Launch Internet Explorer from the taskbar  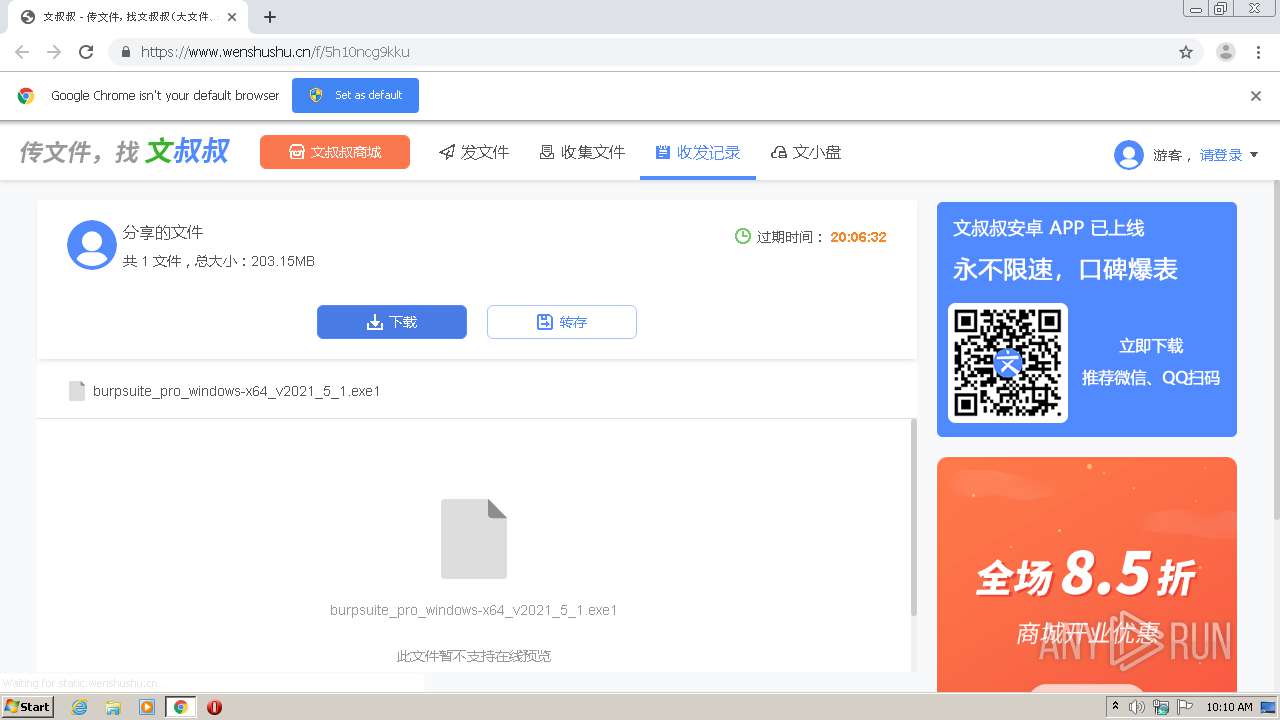click(79, 707)
